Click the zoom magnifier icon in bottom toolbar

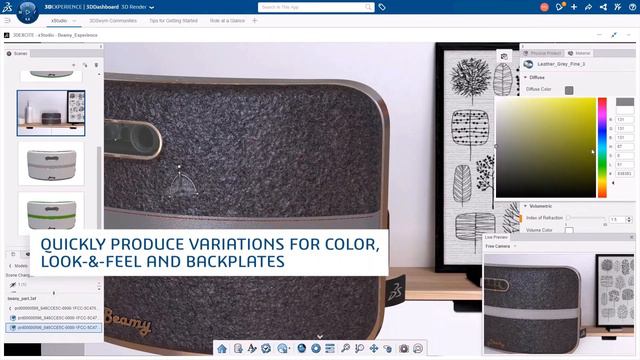pos(345,349)
